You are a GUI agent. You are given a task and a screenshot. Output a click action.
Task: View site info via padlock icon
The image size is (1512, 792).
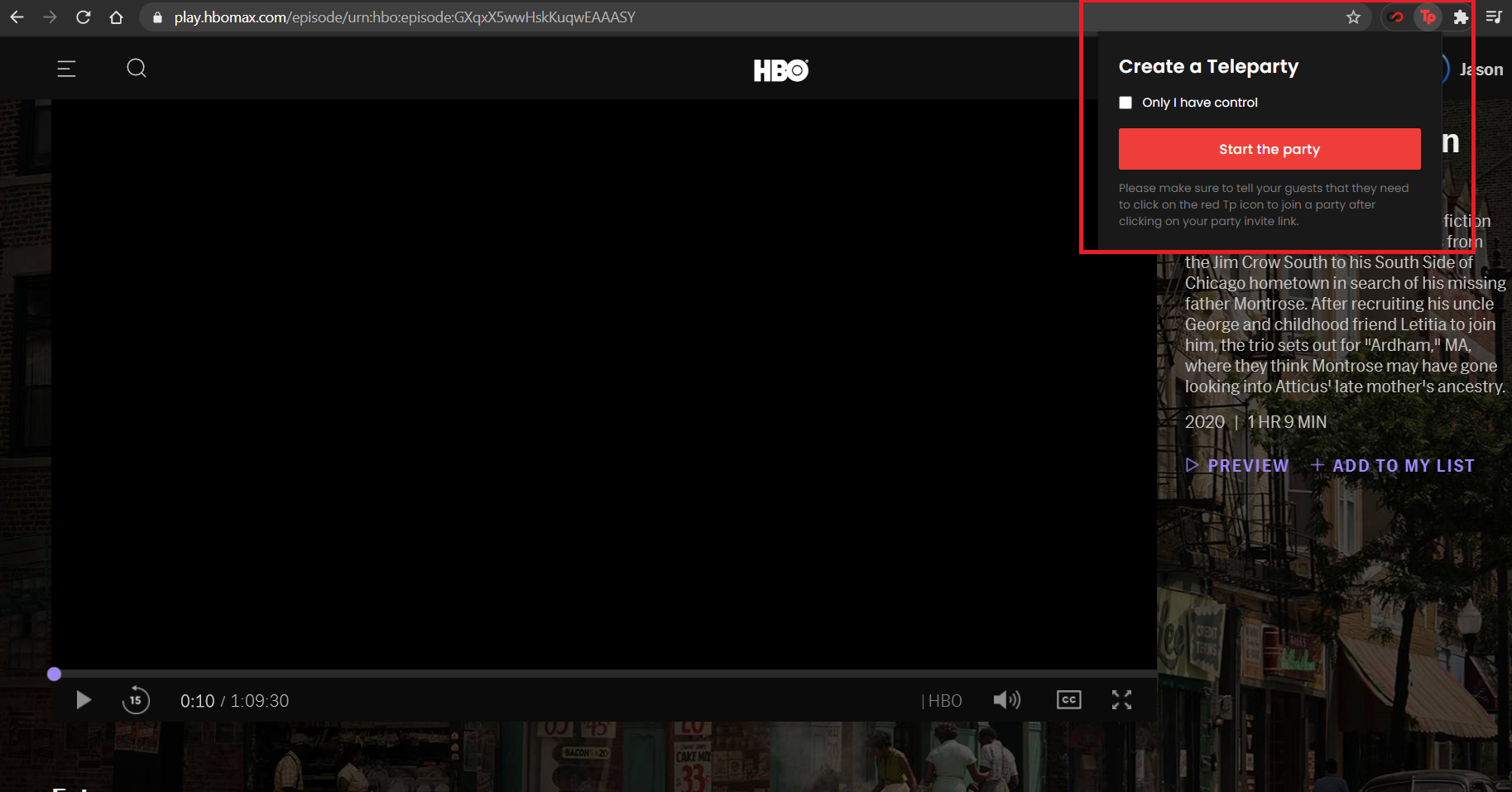click(157, 17)
